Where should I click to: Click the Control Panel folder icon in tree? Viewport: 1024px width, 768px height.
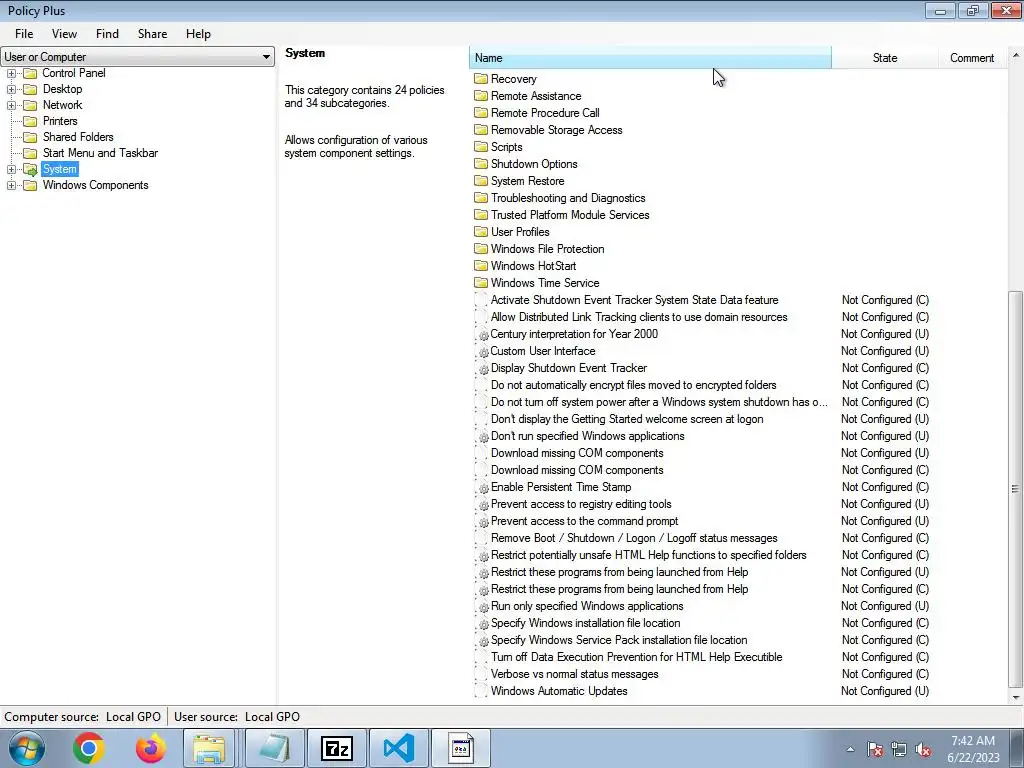click(30, 73)
